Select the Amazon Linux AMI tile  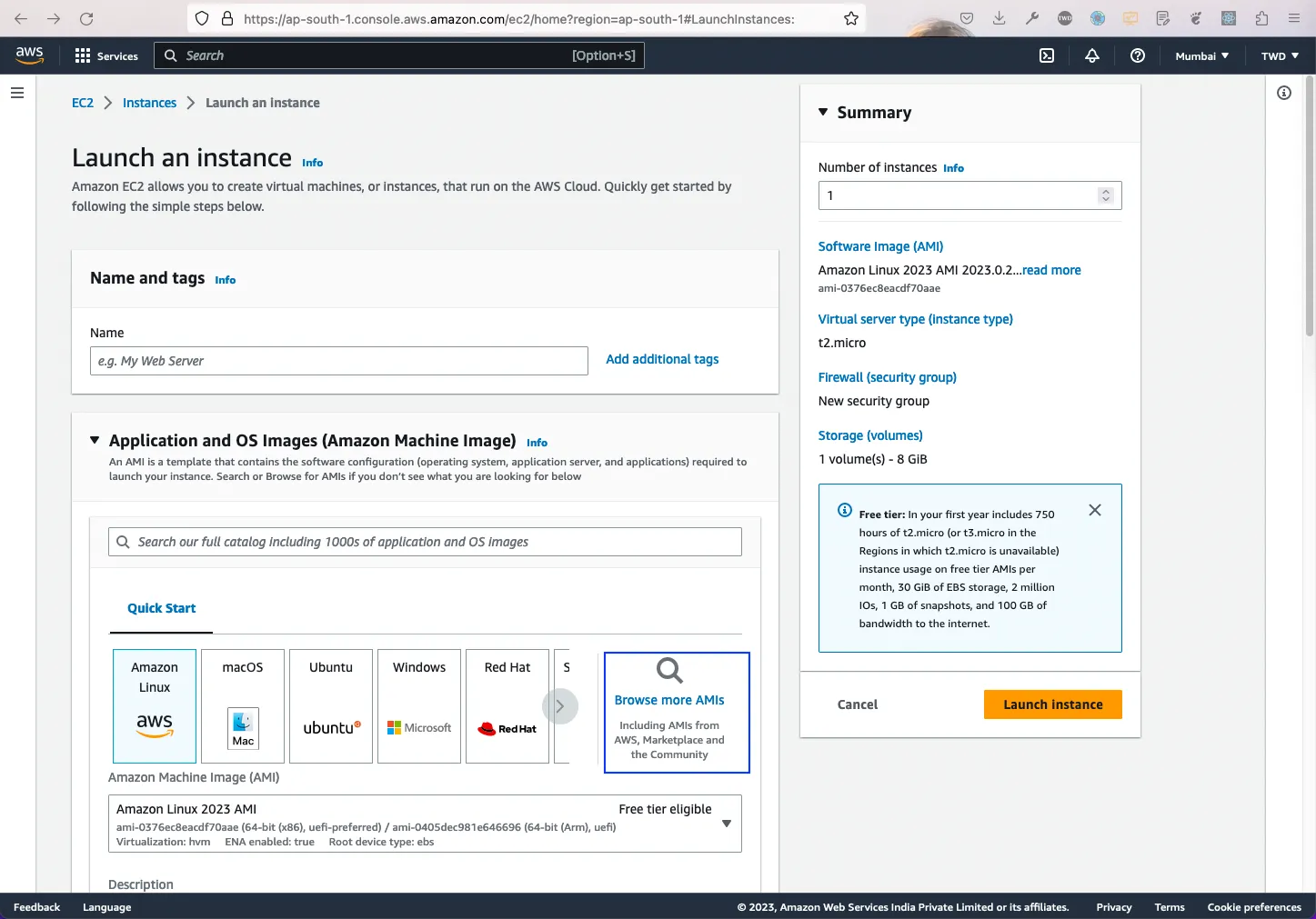click(155, 706)
